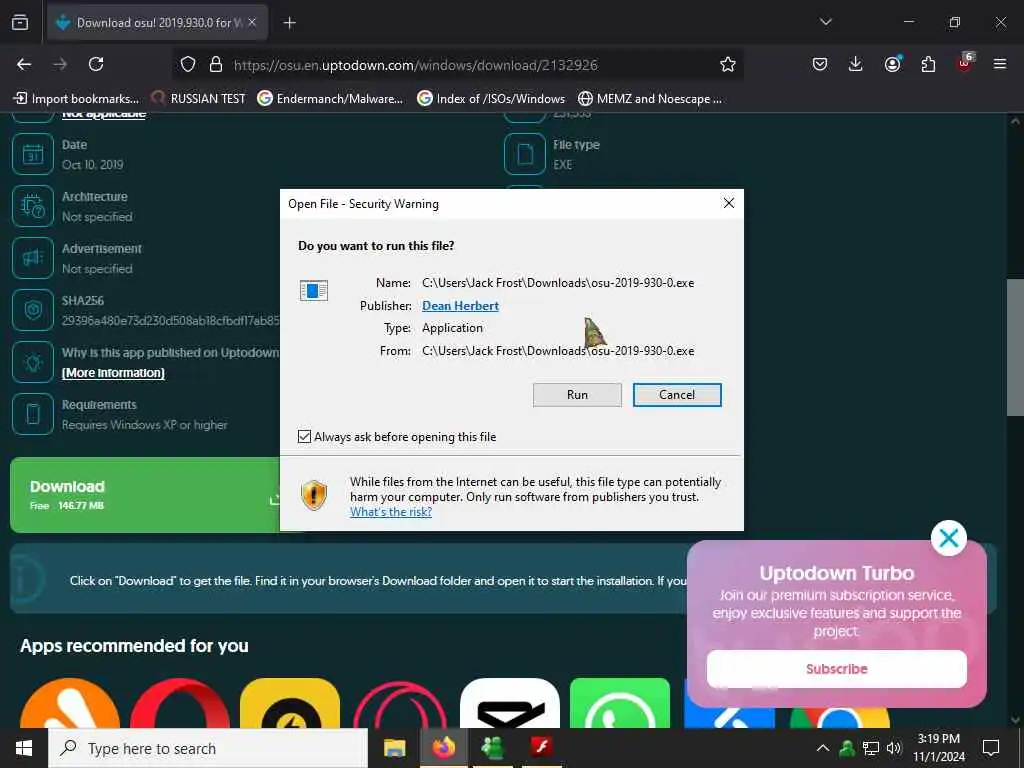Viewport: 1024px width, 768px height.
Task: Close the Open File security warning dialog
Action: (x=729, y=203)
